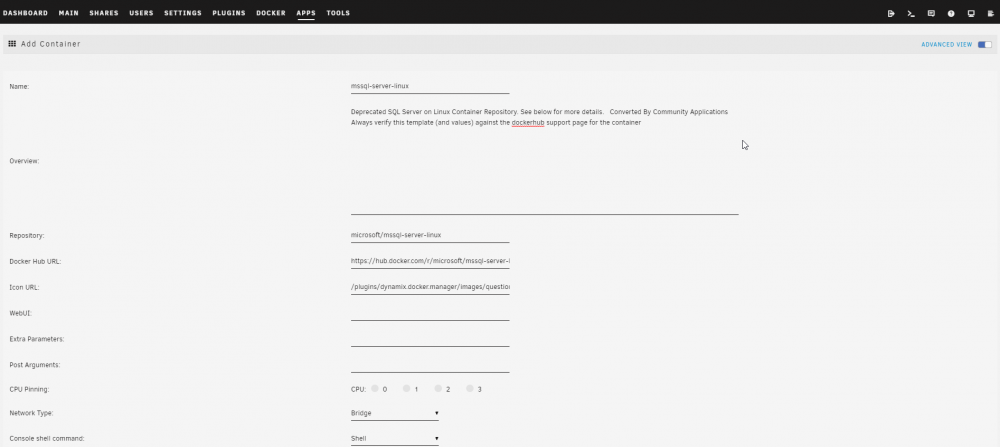Click the Console shell command: label
Image resolution: width=1000 pixels, height=447 pixels.
point(47,439)
